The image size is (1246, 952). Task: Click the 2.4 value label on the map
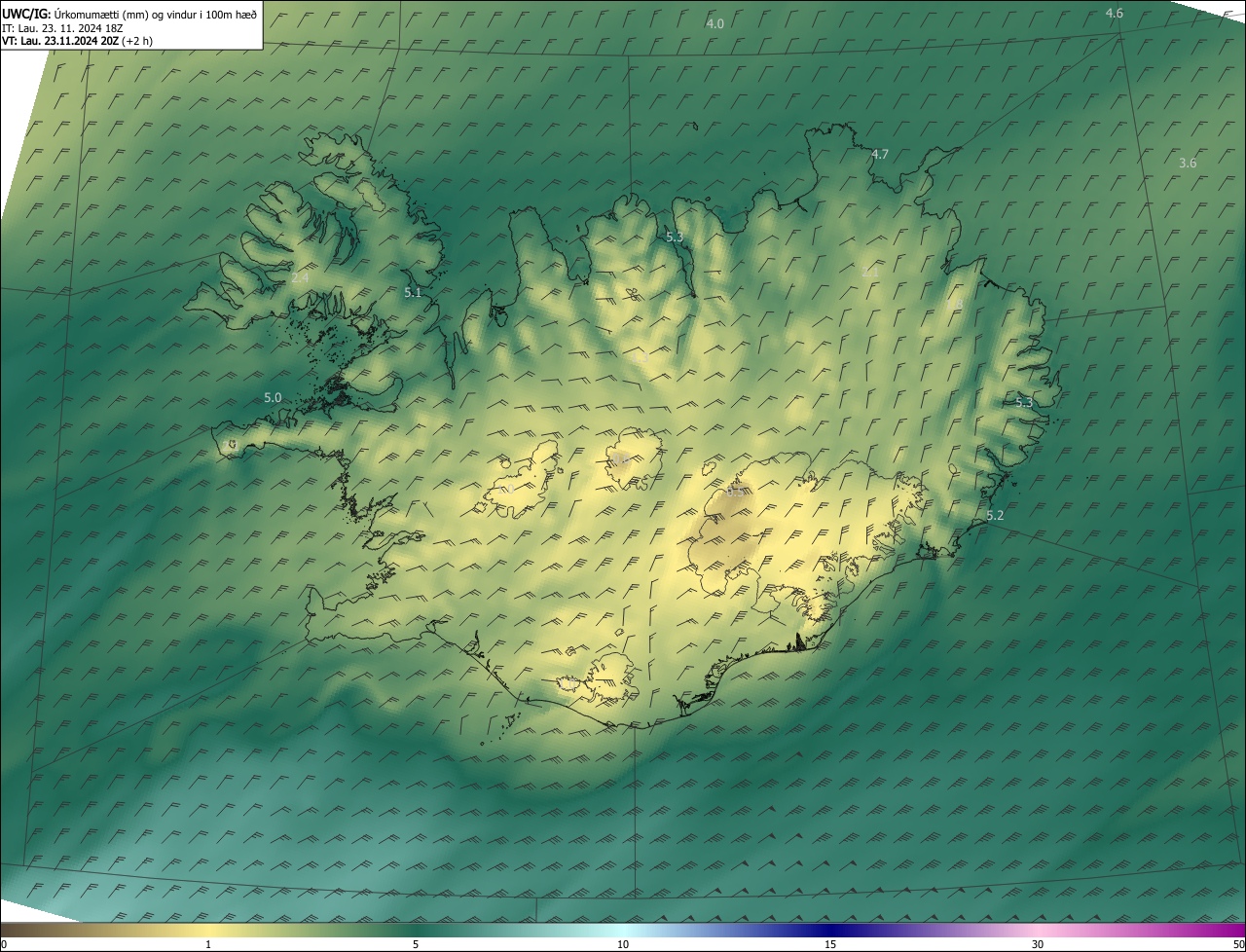(300, 278)
